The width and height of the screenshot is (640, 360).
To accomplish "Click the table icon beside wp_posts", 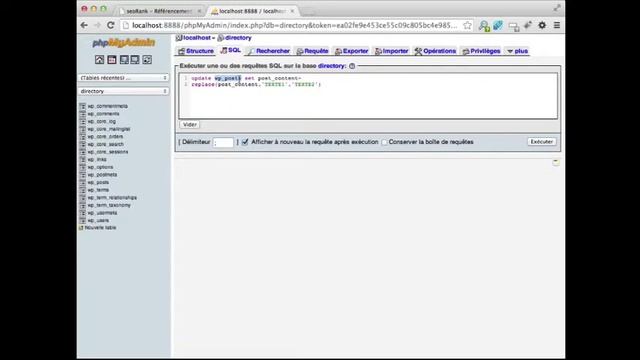I will coord(82,182).
